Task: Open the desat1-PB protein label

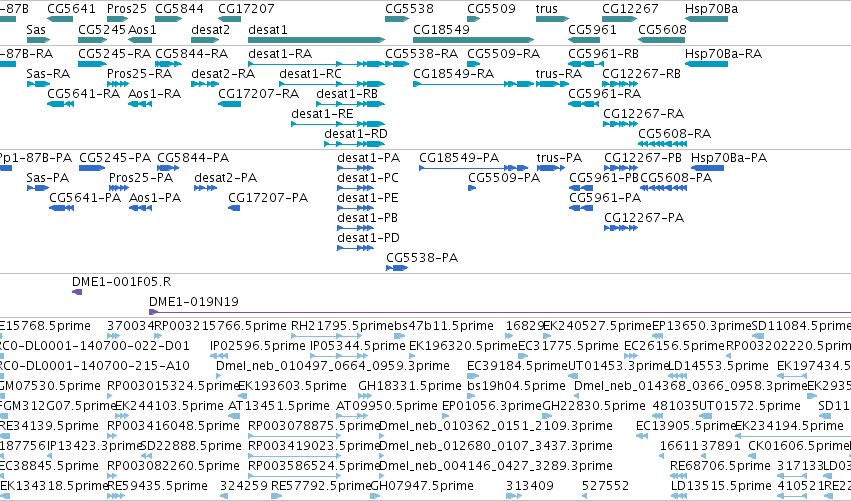Action: [367, 218]
